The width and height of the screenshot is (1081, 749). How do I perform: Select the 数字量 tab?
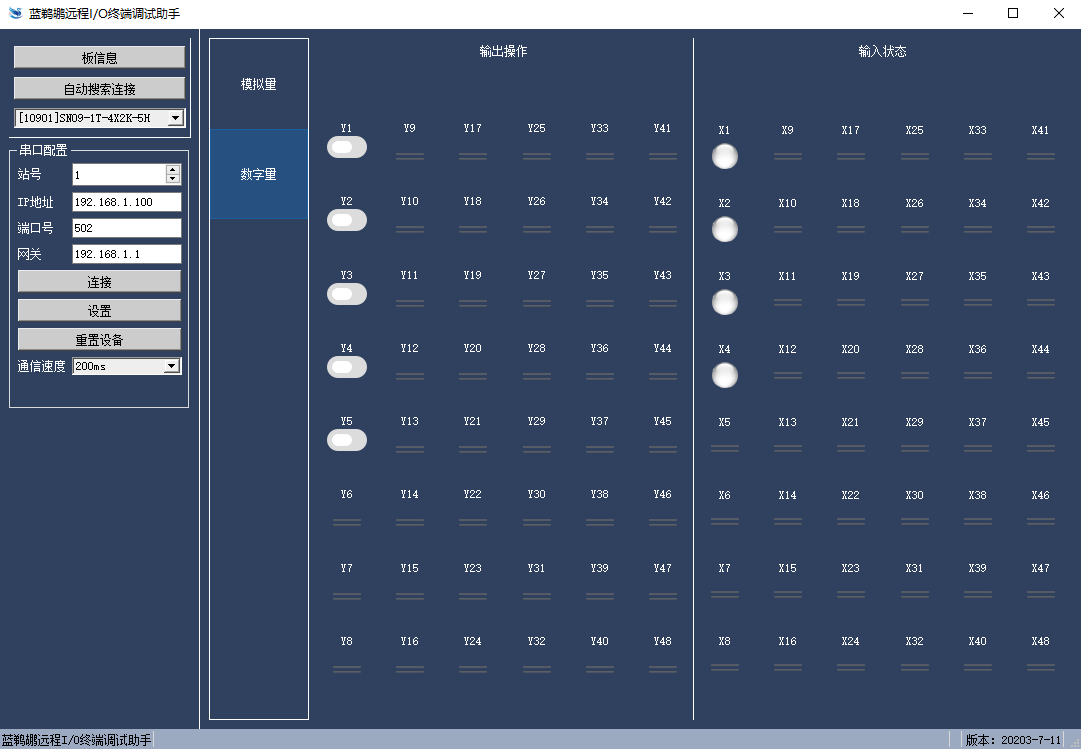point(259,174)
